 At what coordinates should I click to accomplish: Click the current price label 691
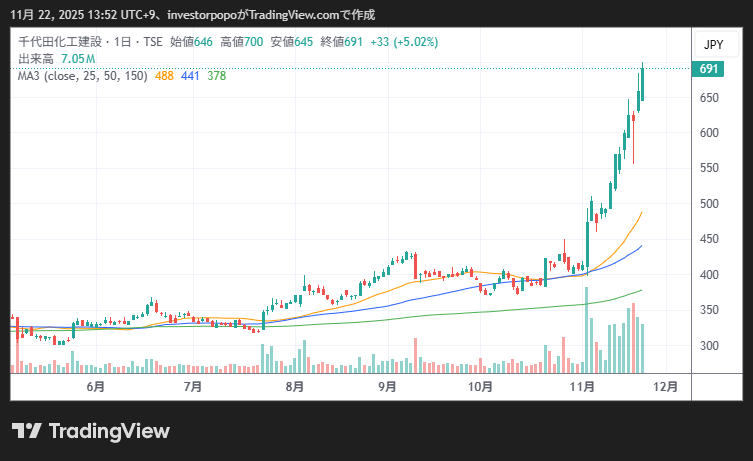710,69
